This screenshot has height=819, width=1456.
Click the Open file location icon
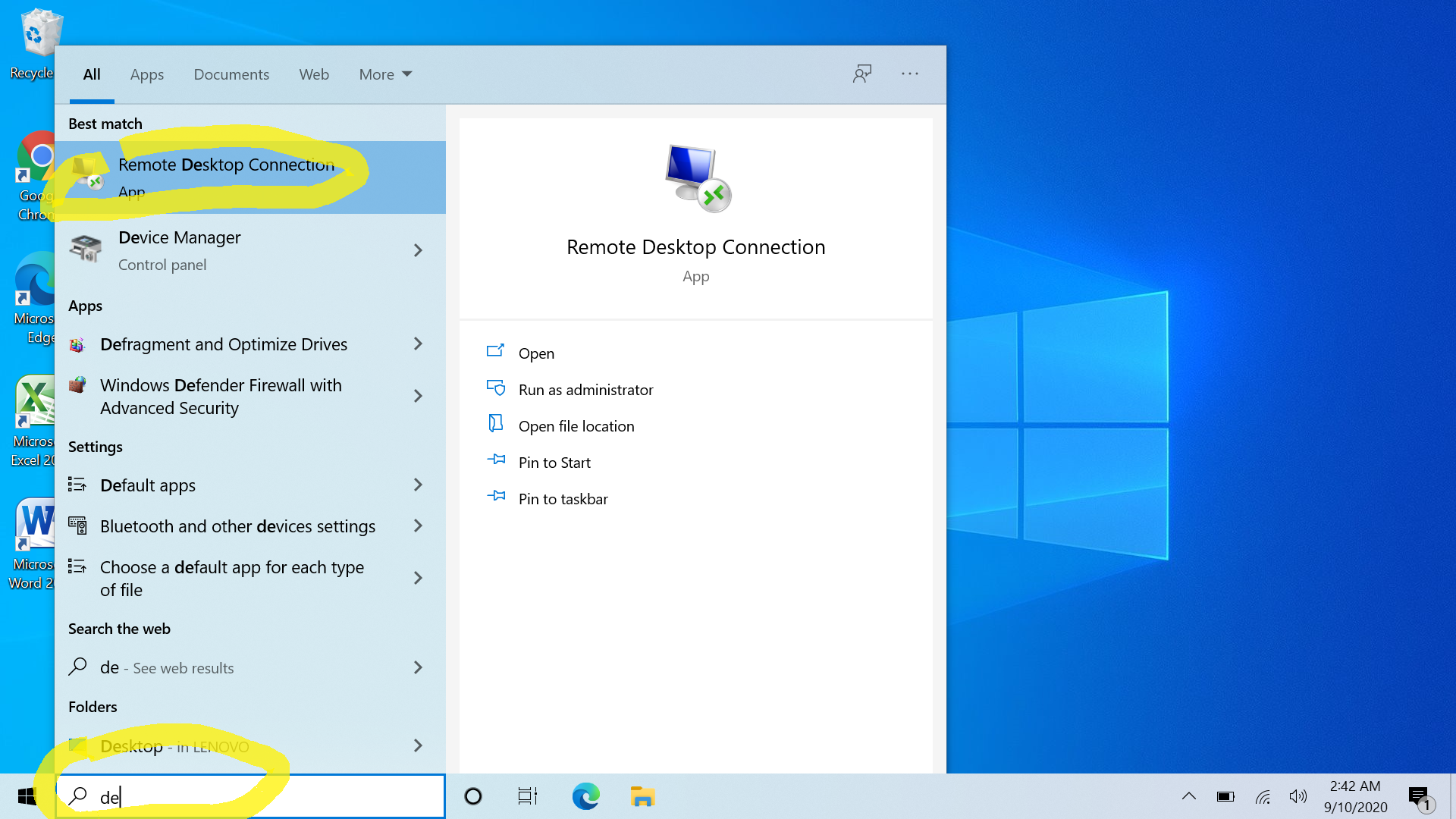click(495, 423)
